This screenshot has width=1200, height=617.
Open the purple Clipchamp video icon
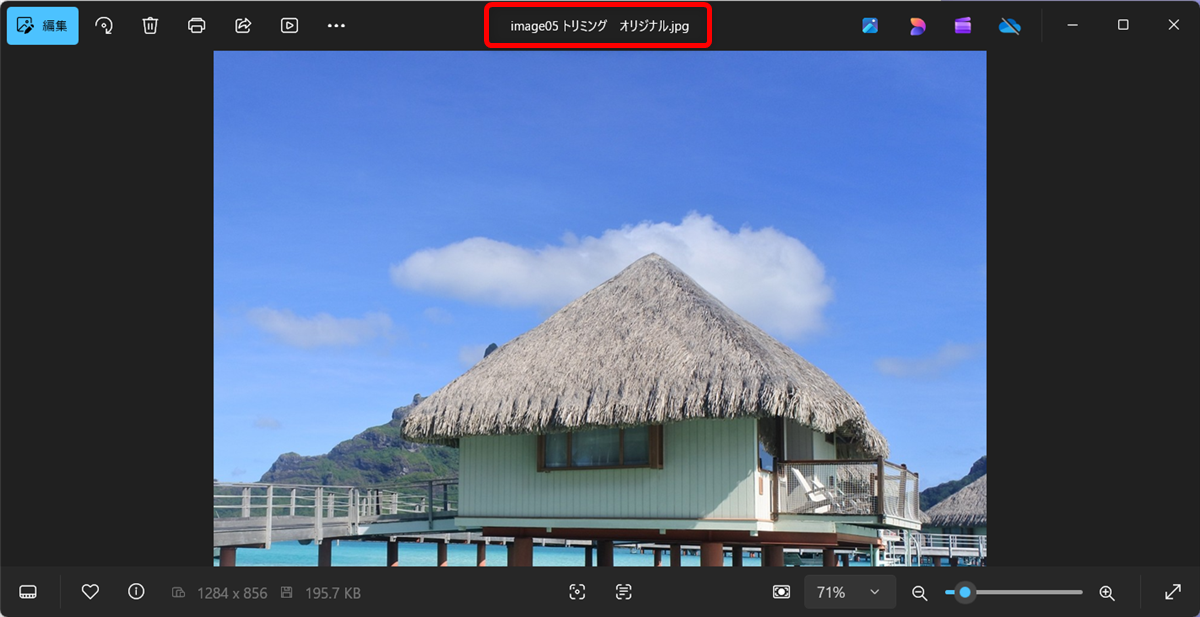[x=963, y=26]
